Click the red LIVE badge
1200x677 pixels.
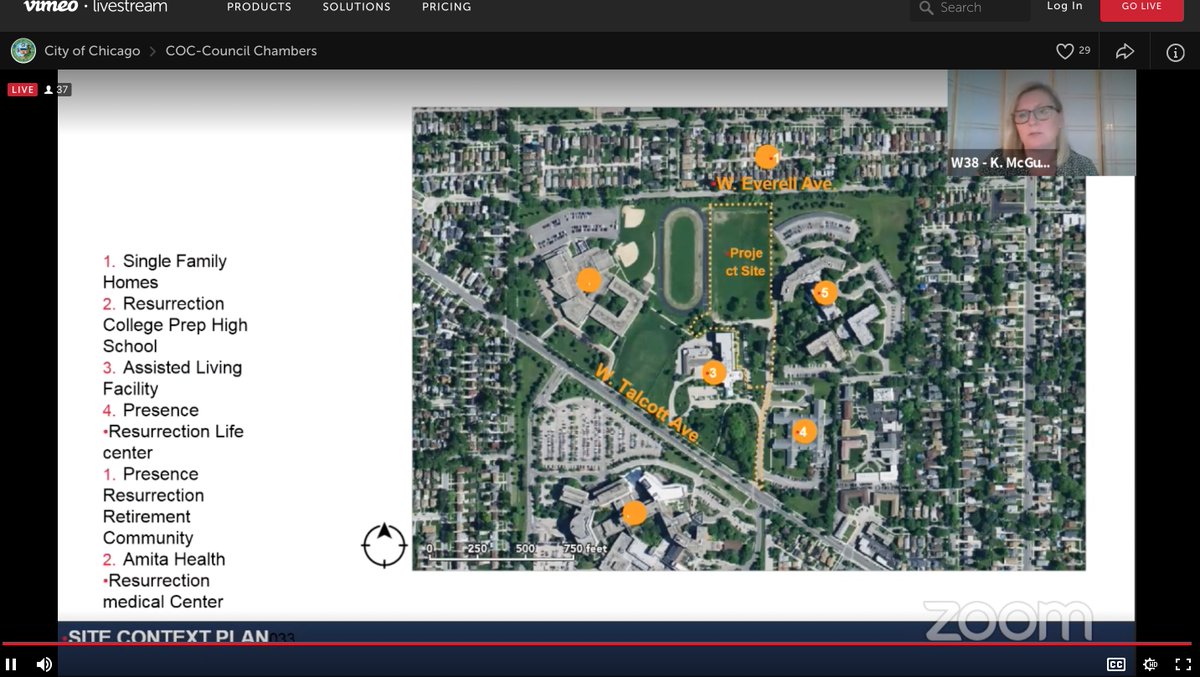click(22, 90)
